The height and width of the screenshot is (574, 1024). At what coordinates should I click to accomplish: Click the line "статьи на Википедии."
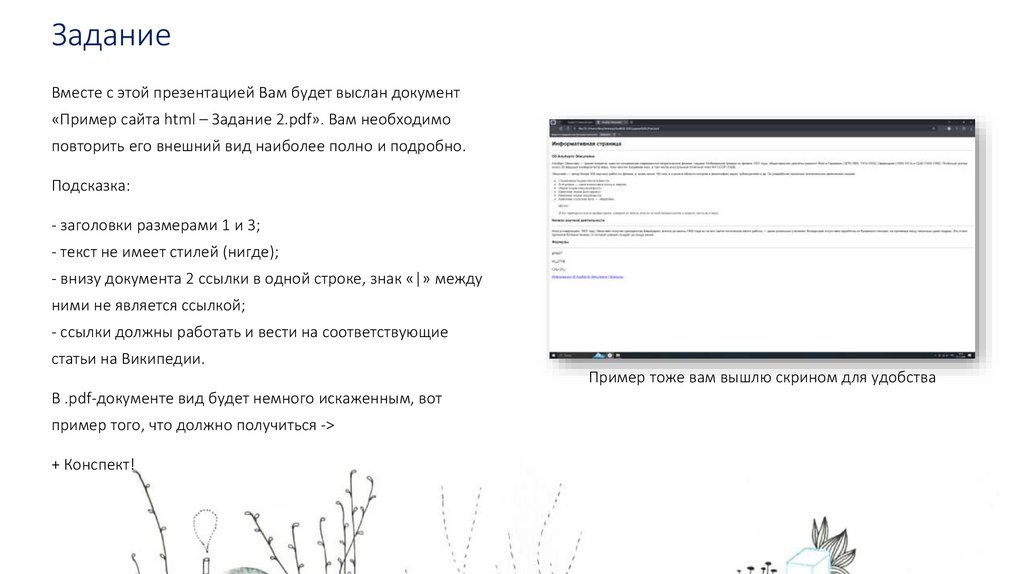click(128, 359)
